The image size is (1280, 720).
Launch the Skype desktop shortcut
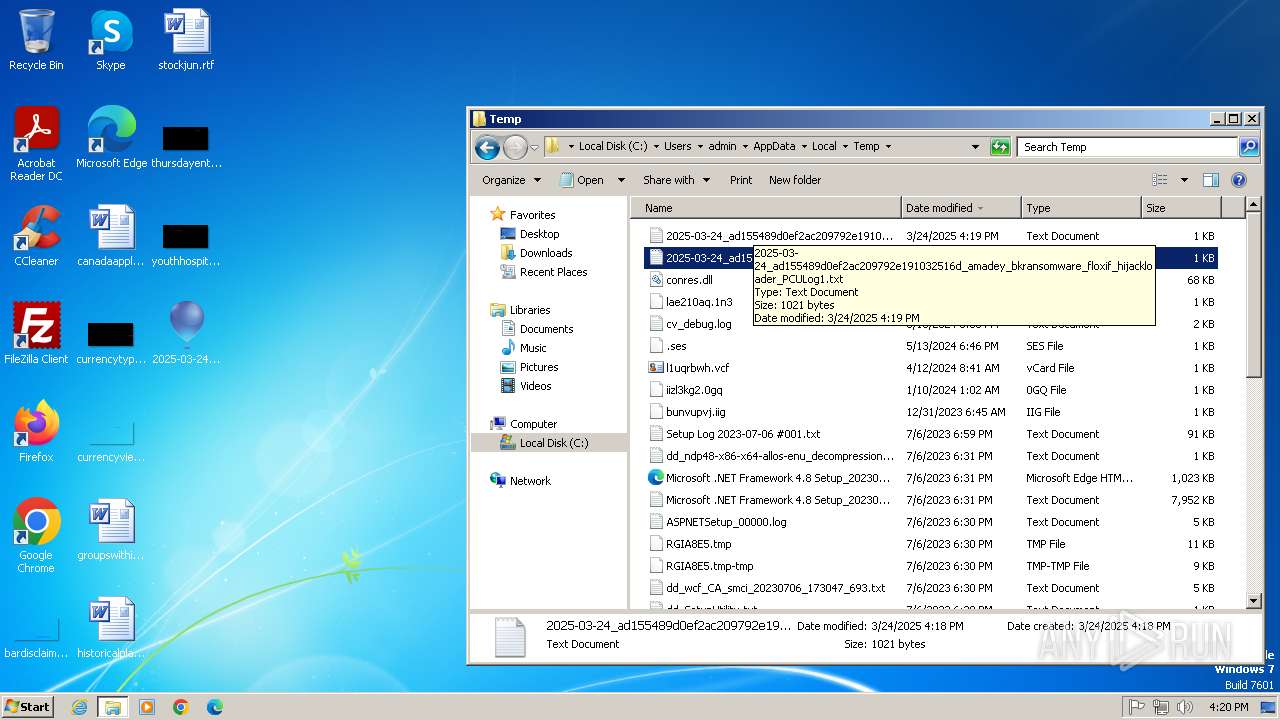(110, 40)
